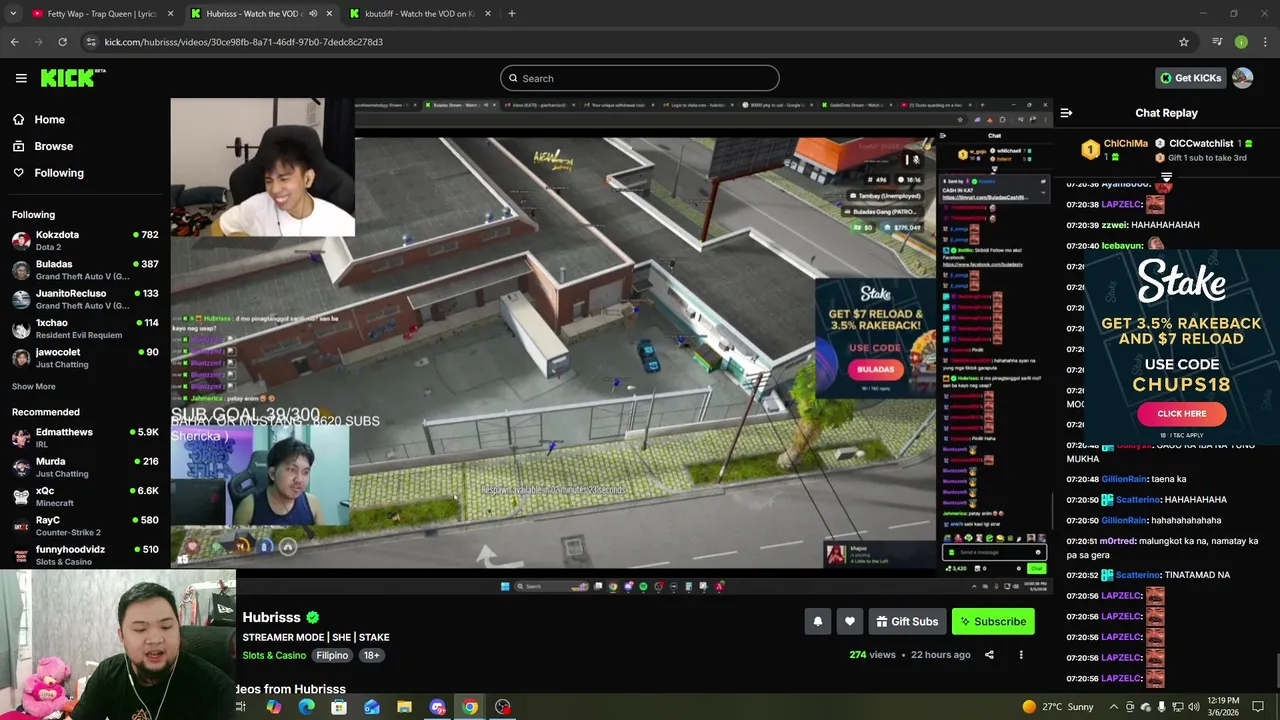Open RayC recommended channel
The image size is (1280, 720).
(85, 525)
